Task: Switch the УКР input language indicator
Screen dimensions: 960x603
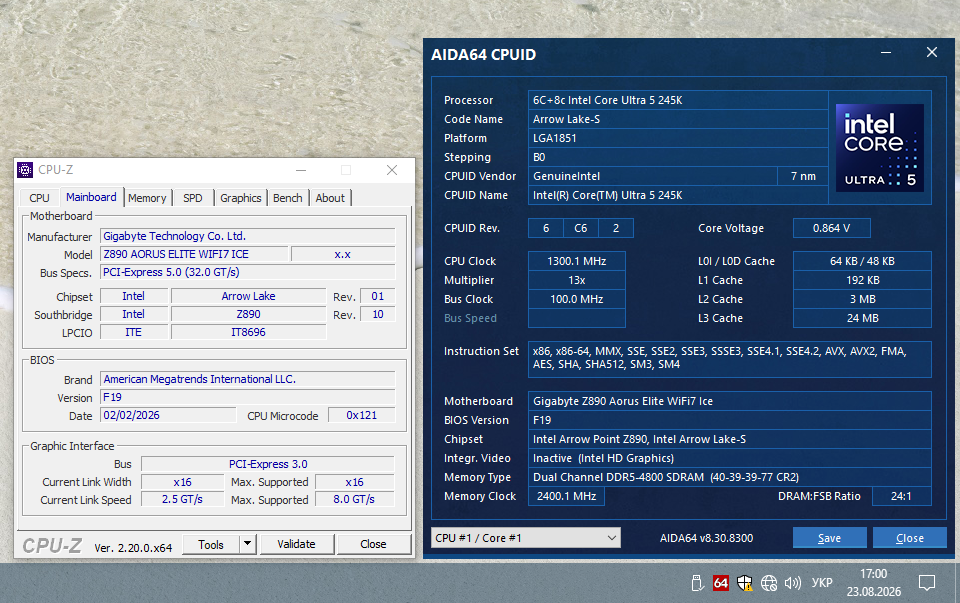Action: [x=822, y=583]
